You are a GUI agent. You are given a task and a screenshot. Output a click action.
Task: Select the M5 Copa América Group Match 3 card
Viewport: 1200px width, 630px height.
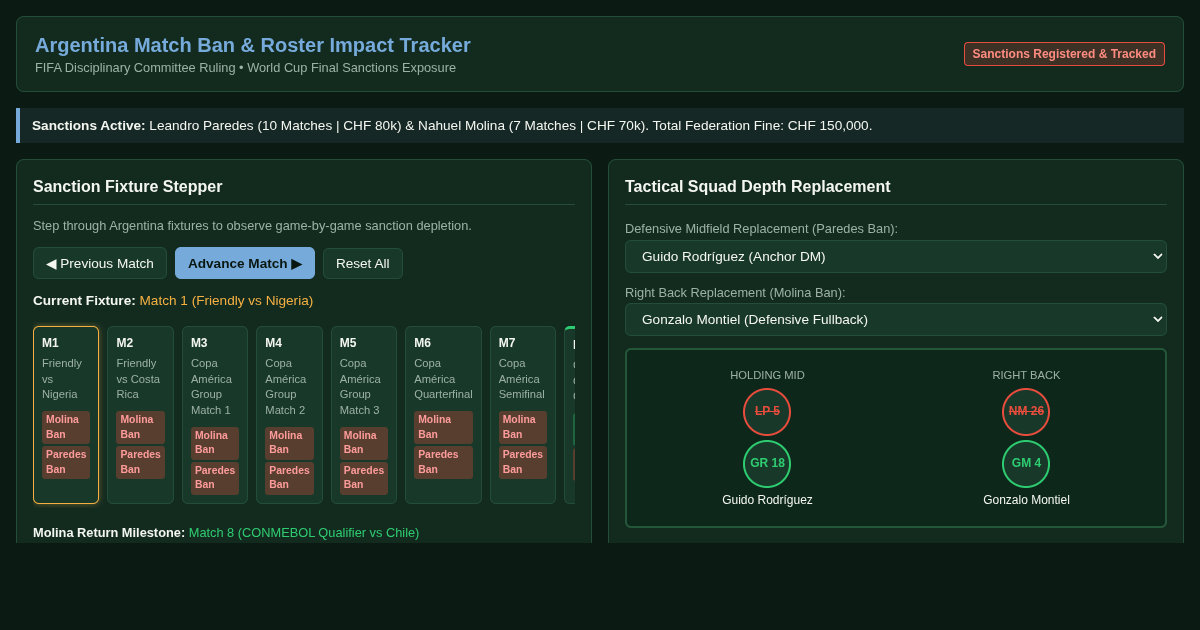coord(364,415)
